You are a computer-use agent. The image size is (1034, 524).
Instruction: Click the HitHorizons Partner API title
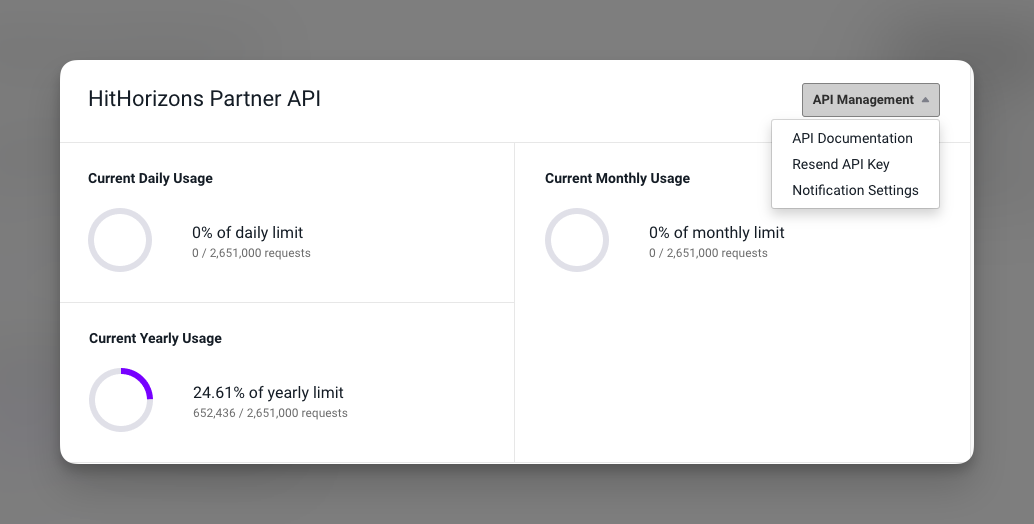204,99
